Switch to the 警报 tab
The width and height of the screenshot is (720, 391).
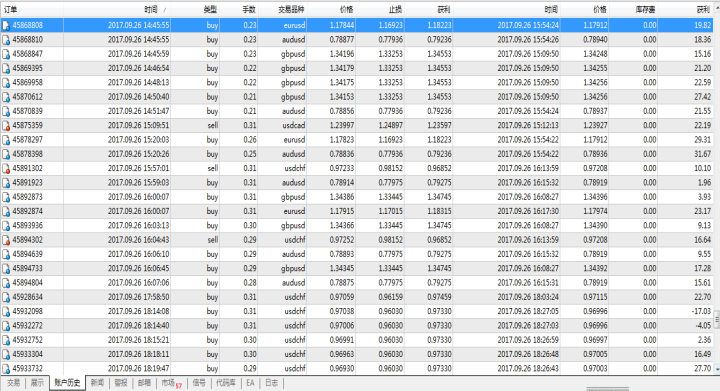(x=121, y=383)
